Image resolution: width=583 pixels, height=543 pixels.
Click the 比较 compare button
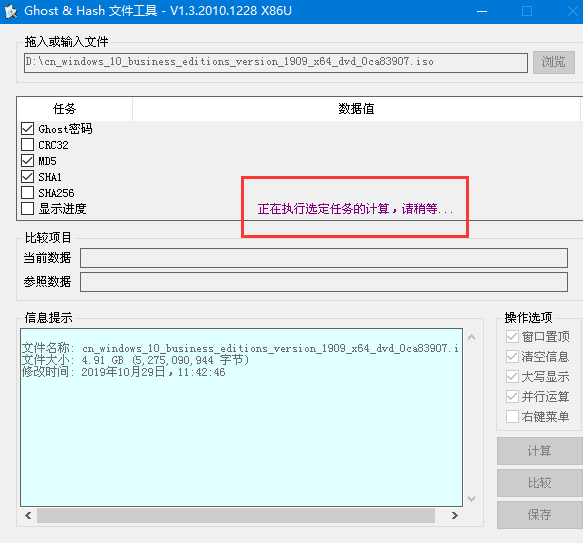pos(539,483)
